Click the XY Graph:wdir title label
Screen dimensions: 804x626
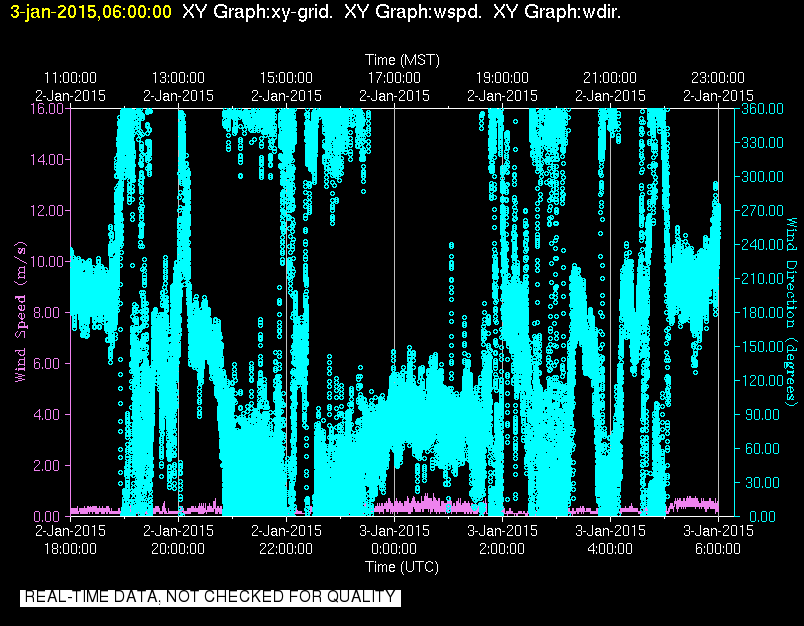click(x=557, y=12)
